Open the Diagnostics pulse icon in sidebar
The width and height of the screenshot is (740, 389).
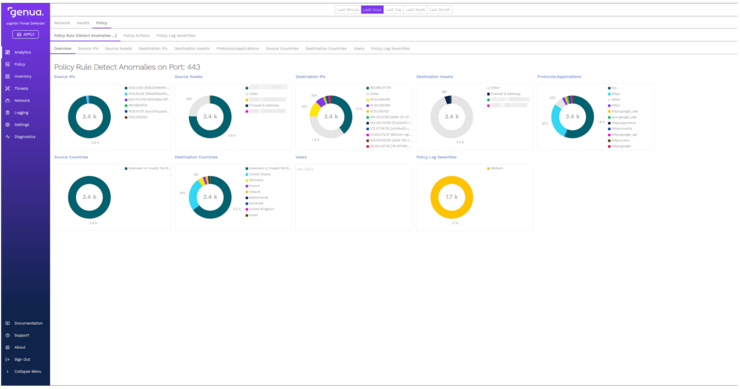[8, 137]
